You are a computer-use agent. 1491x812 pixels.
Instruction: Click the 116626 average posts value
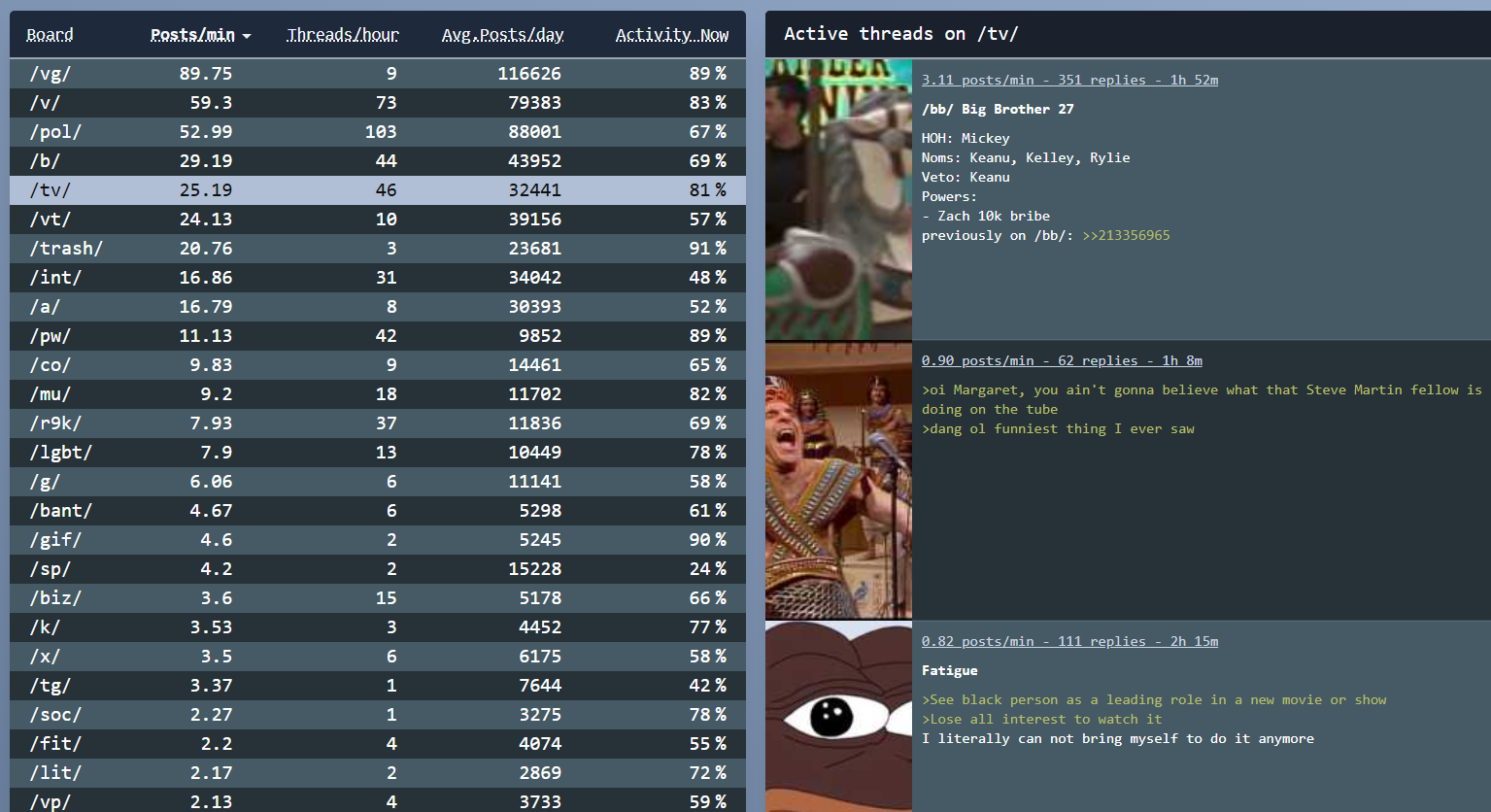click(529, 74)
